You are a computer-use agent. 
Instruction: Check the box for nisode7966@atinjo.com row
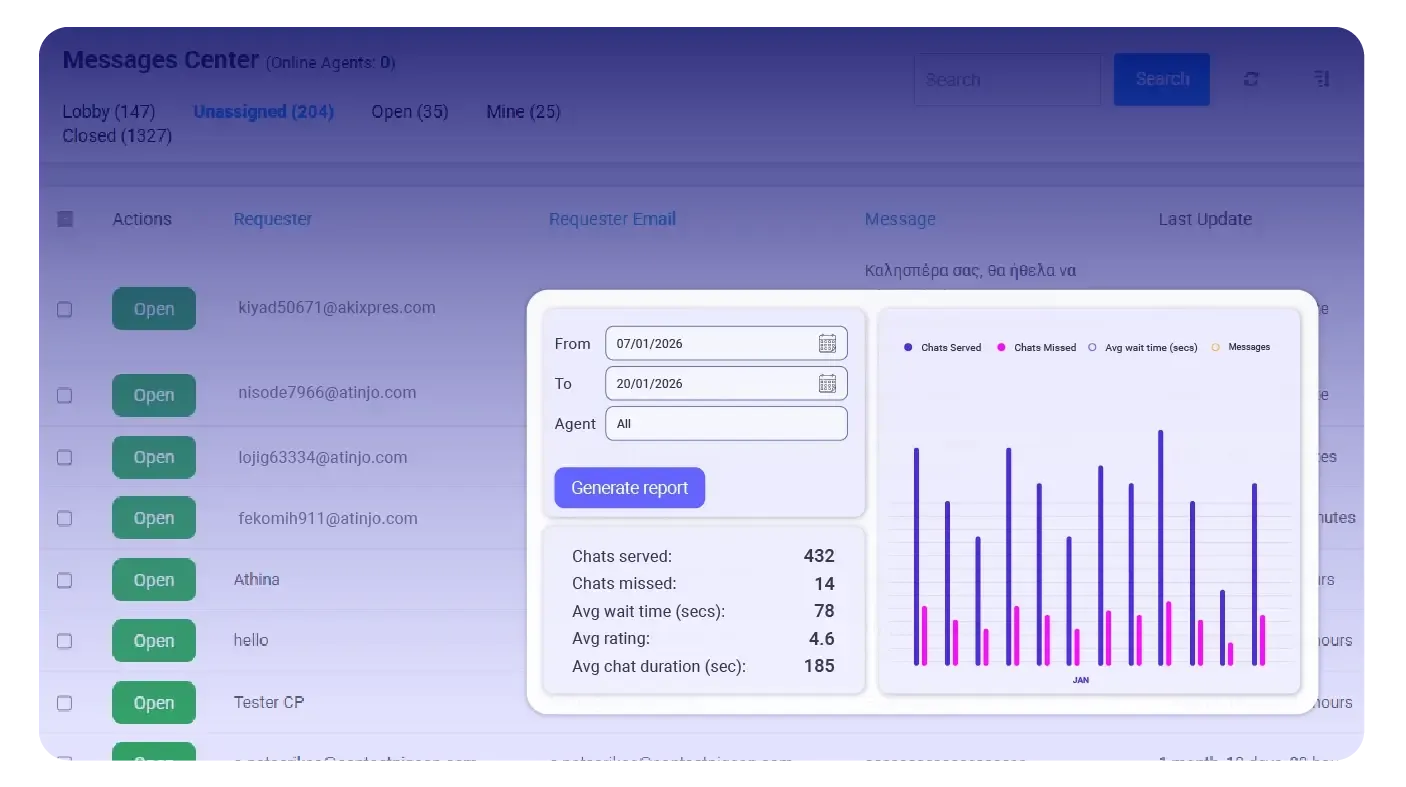tap(65, 395)
